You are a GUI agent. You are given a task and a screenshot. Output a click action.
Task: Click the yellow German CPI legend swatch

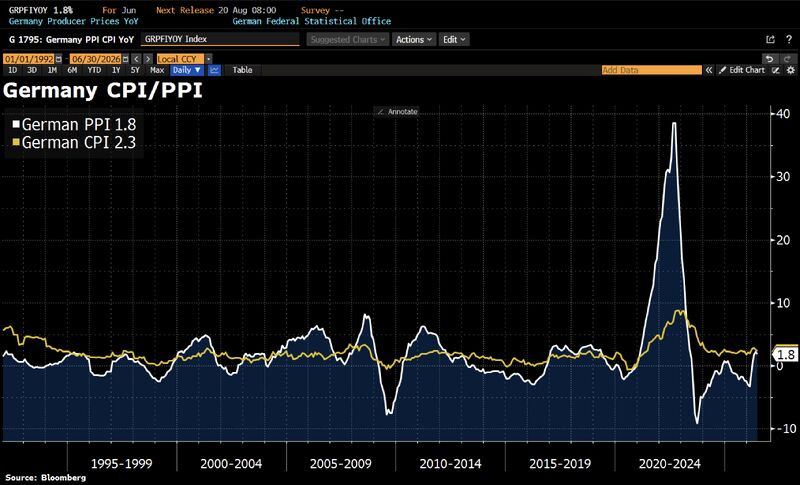[x=16, y=142]
